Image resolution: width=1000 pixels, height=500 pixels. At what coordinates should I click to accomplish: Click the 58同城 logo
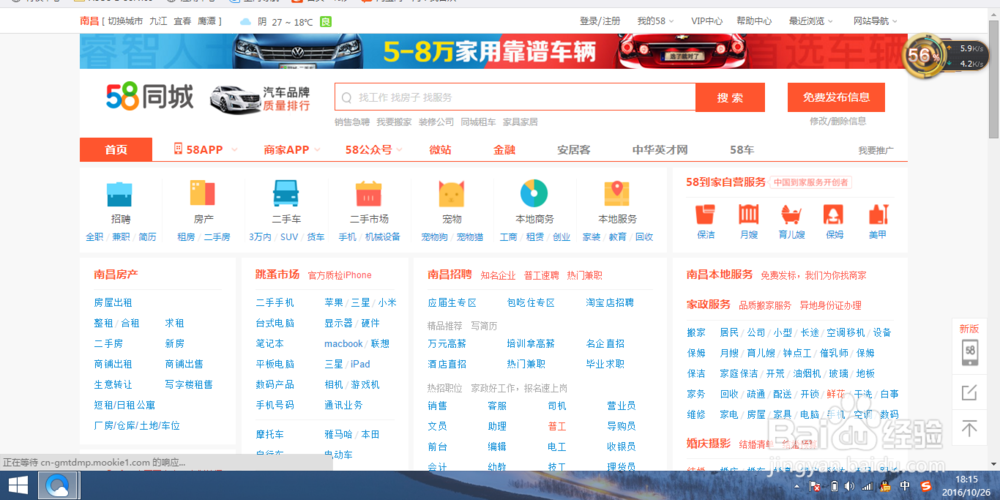pos(150,98)
